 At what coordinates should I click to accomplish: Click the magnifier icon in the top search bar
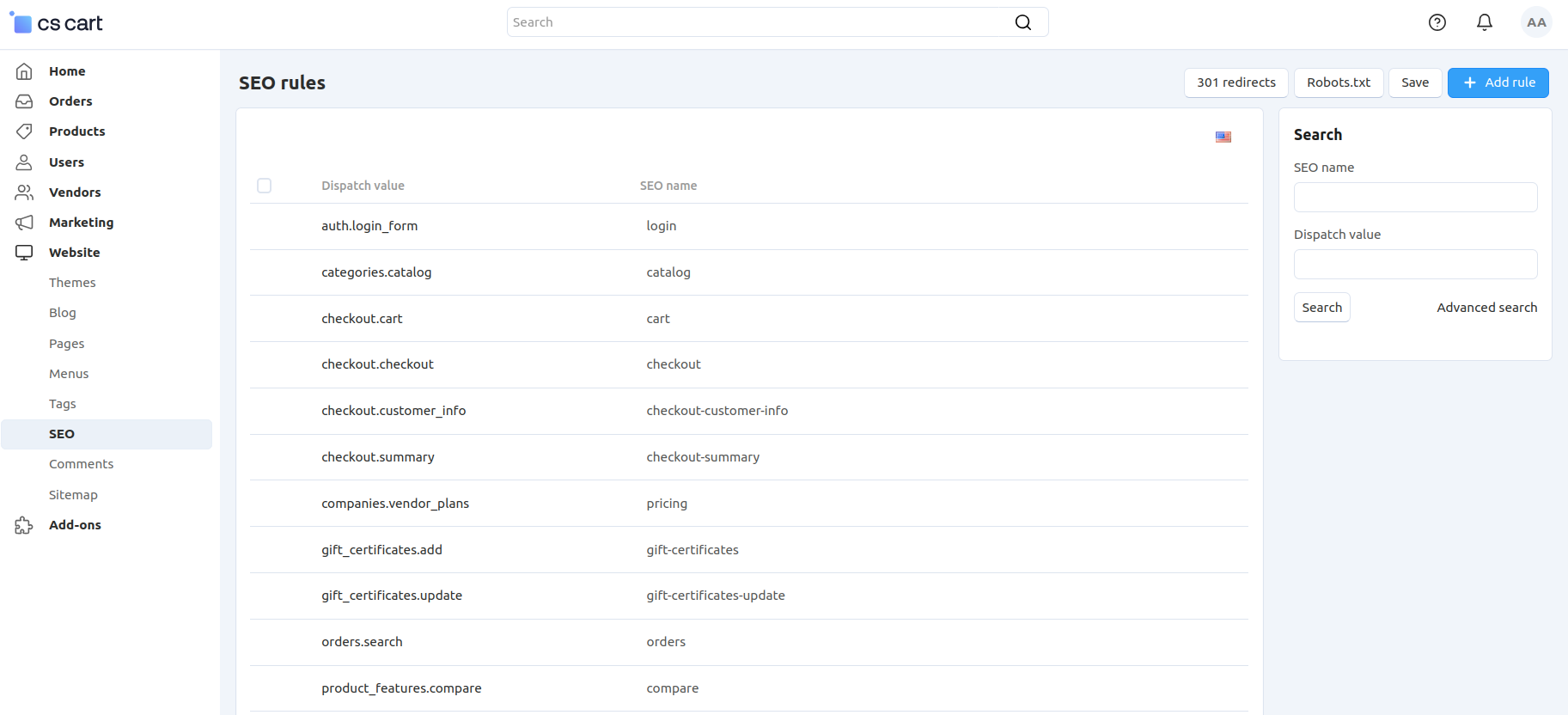(1022, 22)
